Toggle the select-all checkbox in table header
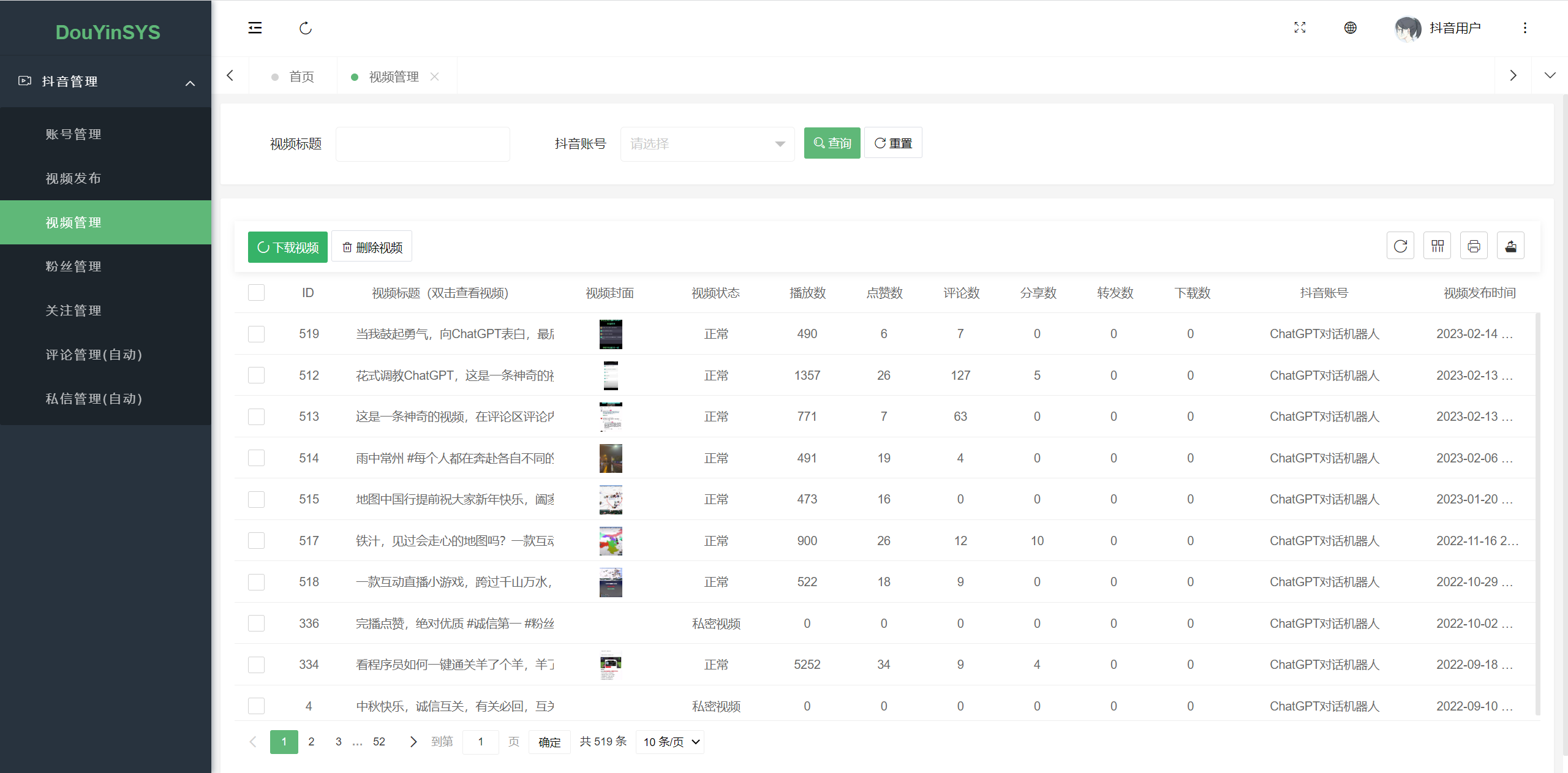Viewport: 1568px width, 773px height. pos(256,293)
